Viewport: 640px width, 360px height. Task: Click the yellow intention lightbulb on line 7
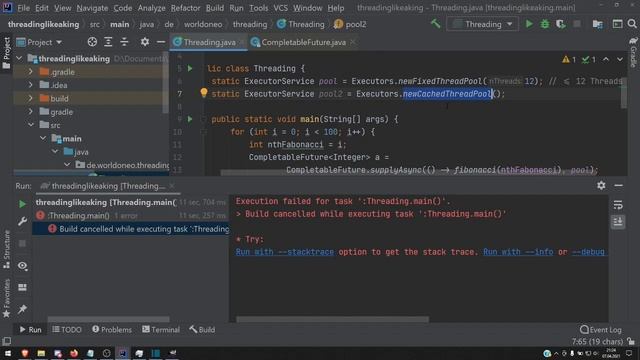[x=204, y=93]
